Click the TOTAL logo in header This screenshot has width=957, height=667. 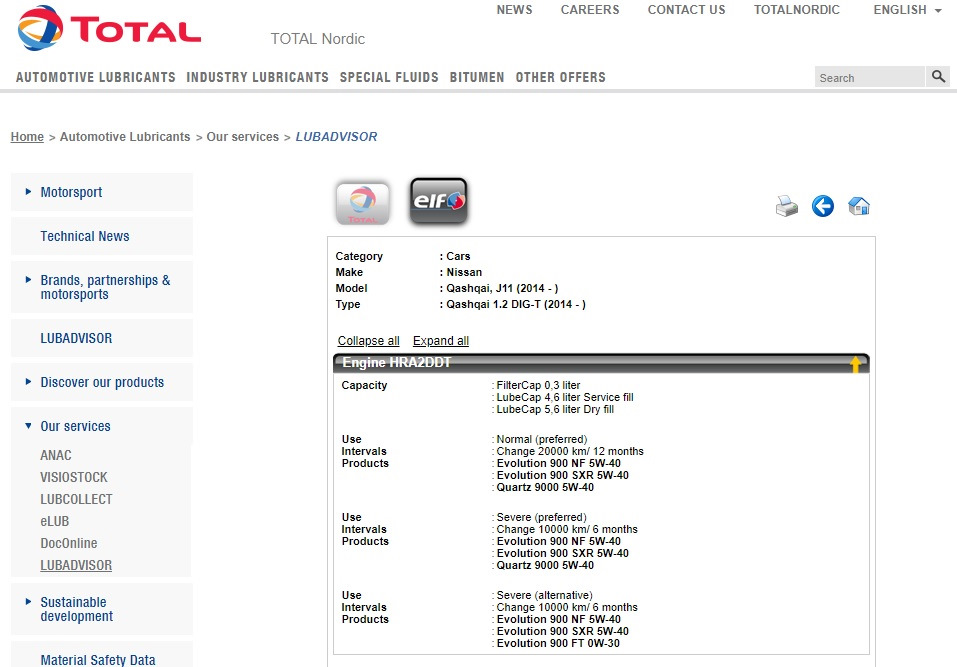pos(109,28)
